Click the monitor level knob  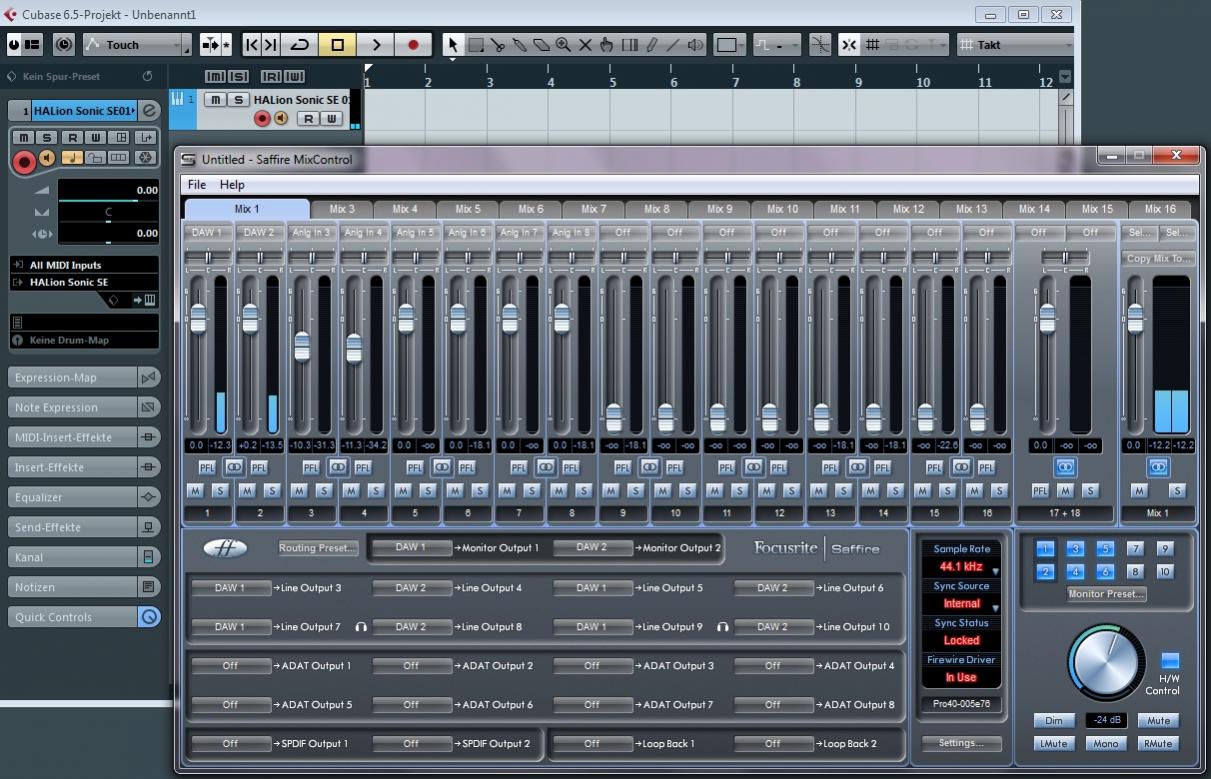tap(1106, 661)
